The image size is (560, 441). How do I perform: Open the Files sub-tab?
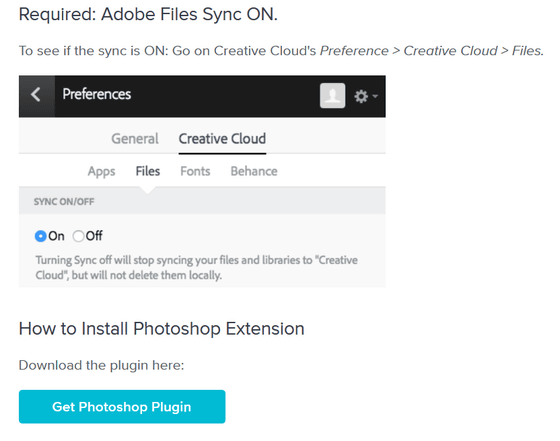click(148, 171)
